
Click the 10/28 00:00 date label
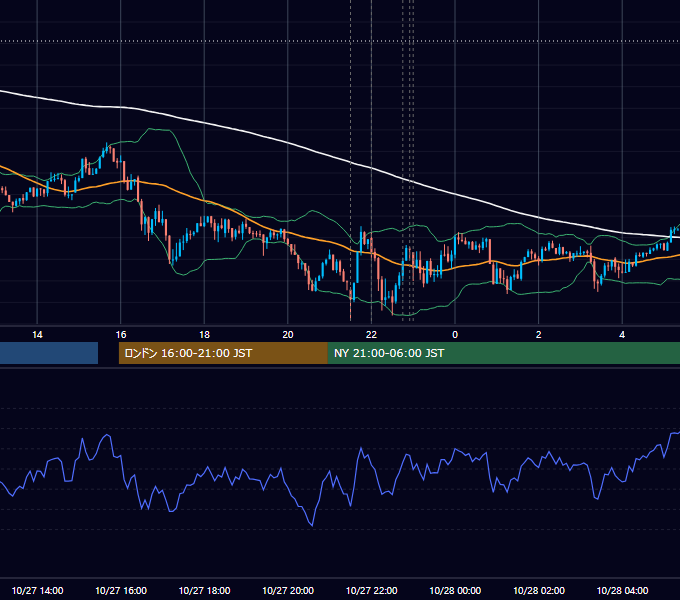pyautogui.click(x=455, y=590)
